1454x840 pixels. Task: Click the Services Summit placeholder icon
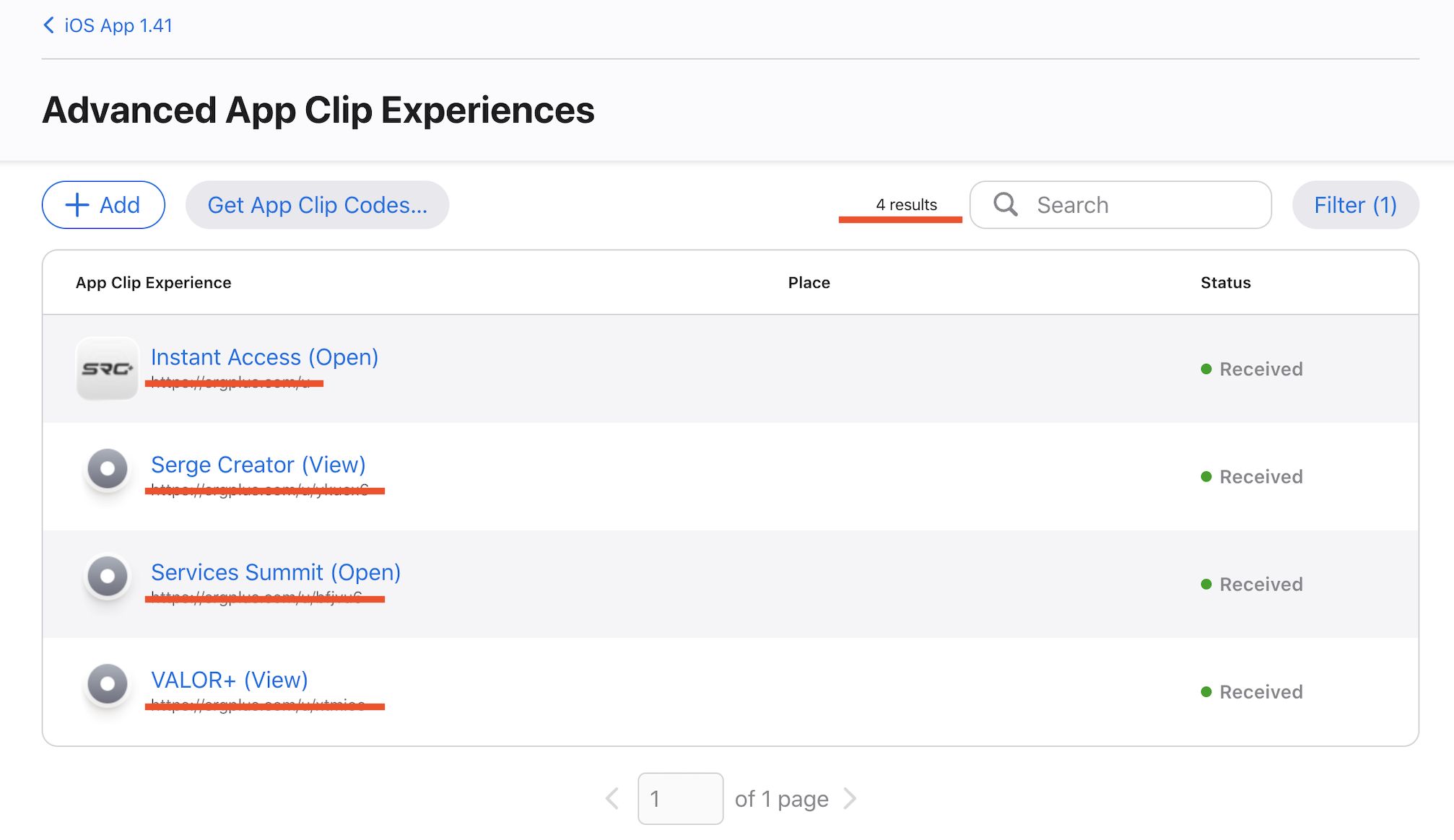[x=108, y=577]
